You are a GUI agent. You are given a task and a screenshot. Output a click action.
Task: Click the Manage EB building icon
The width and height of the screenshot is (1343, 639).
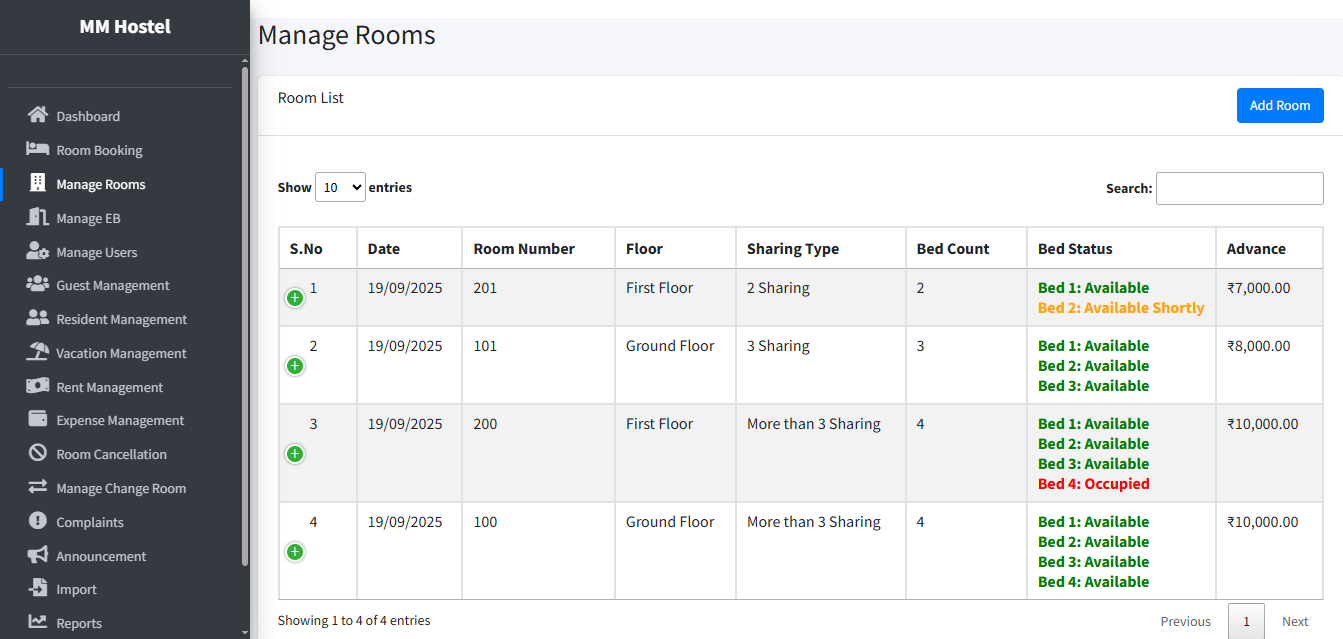tap(38, 217)
